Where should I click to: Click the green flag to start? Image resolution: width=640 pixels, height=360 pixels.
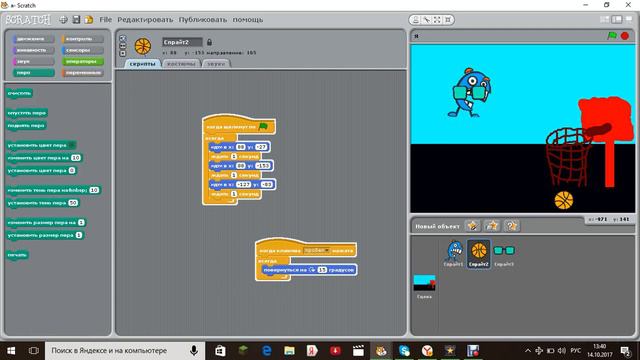coord(612,36)
